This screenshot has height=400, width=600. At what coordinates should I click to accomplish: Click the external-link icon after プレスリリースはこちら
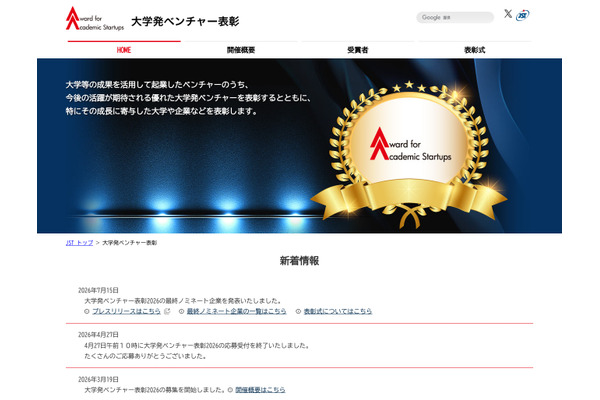(167, 311)
